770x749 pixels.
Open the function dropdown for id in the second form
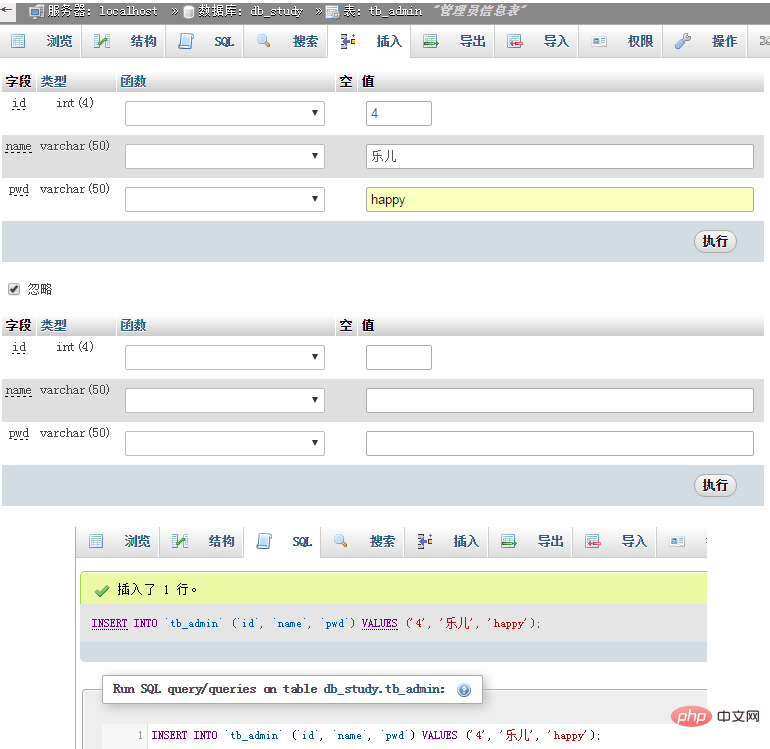[225, 358]
